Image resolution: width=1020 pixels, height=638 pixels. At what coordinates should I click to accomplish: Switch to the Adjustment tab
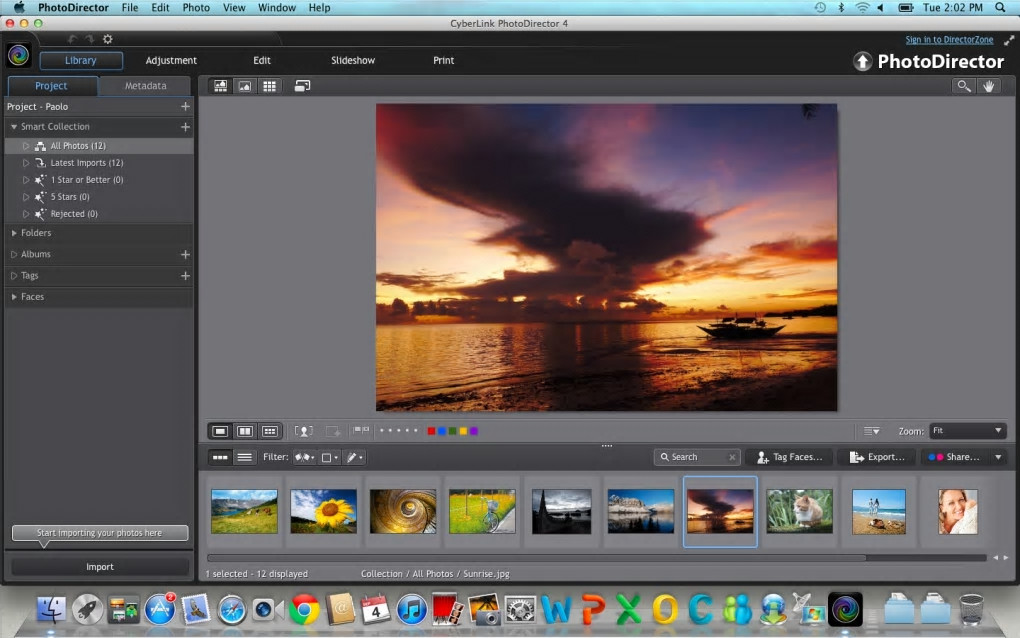[171, 61]
